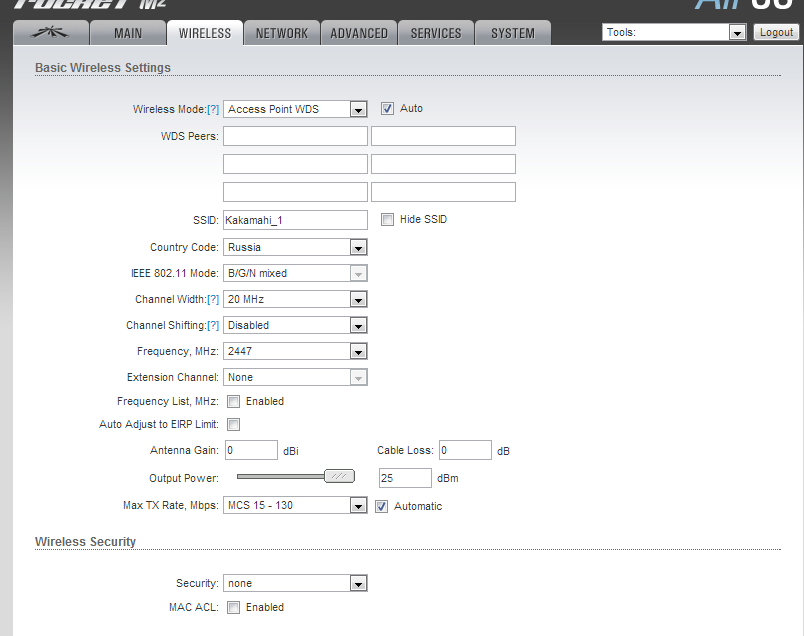Check Auto Adjust to EIRP Limit
This screenshot has width=804, height=636.
click(x=233, y=425)
